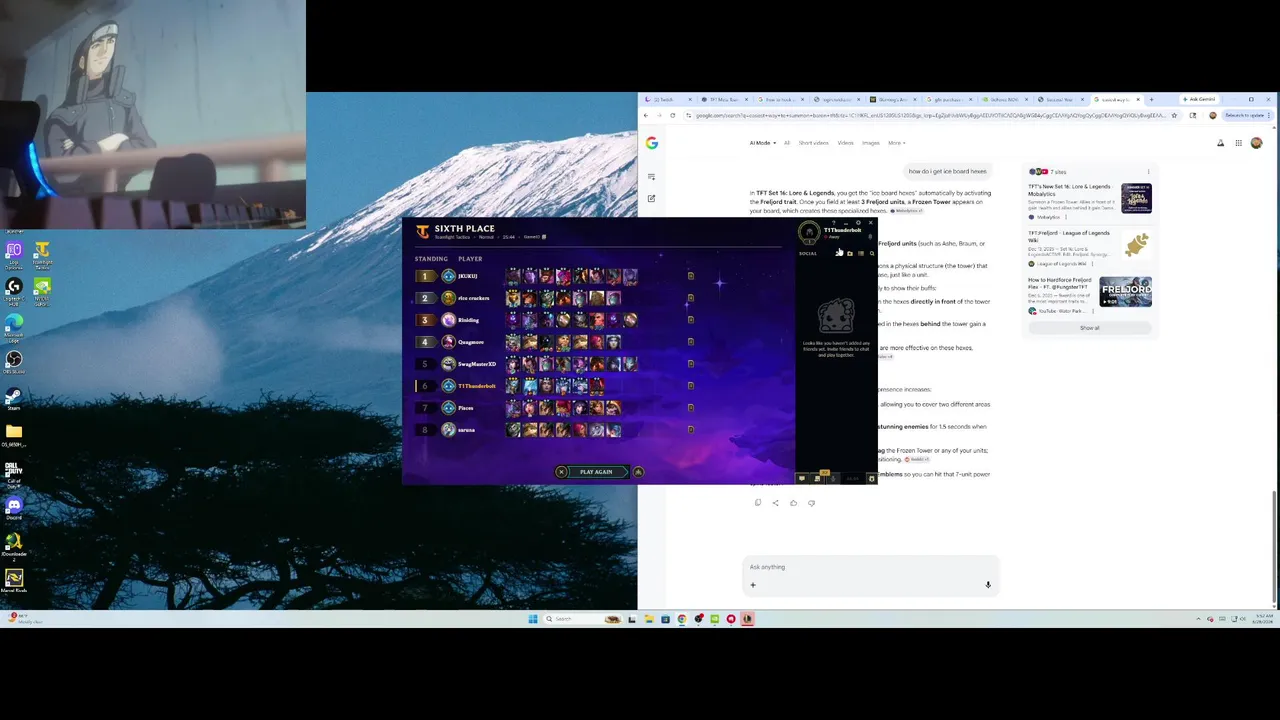Click plus attach icon under Ask anything
Screen dimensions: 1280x720
(753, 585)
